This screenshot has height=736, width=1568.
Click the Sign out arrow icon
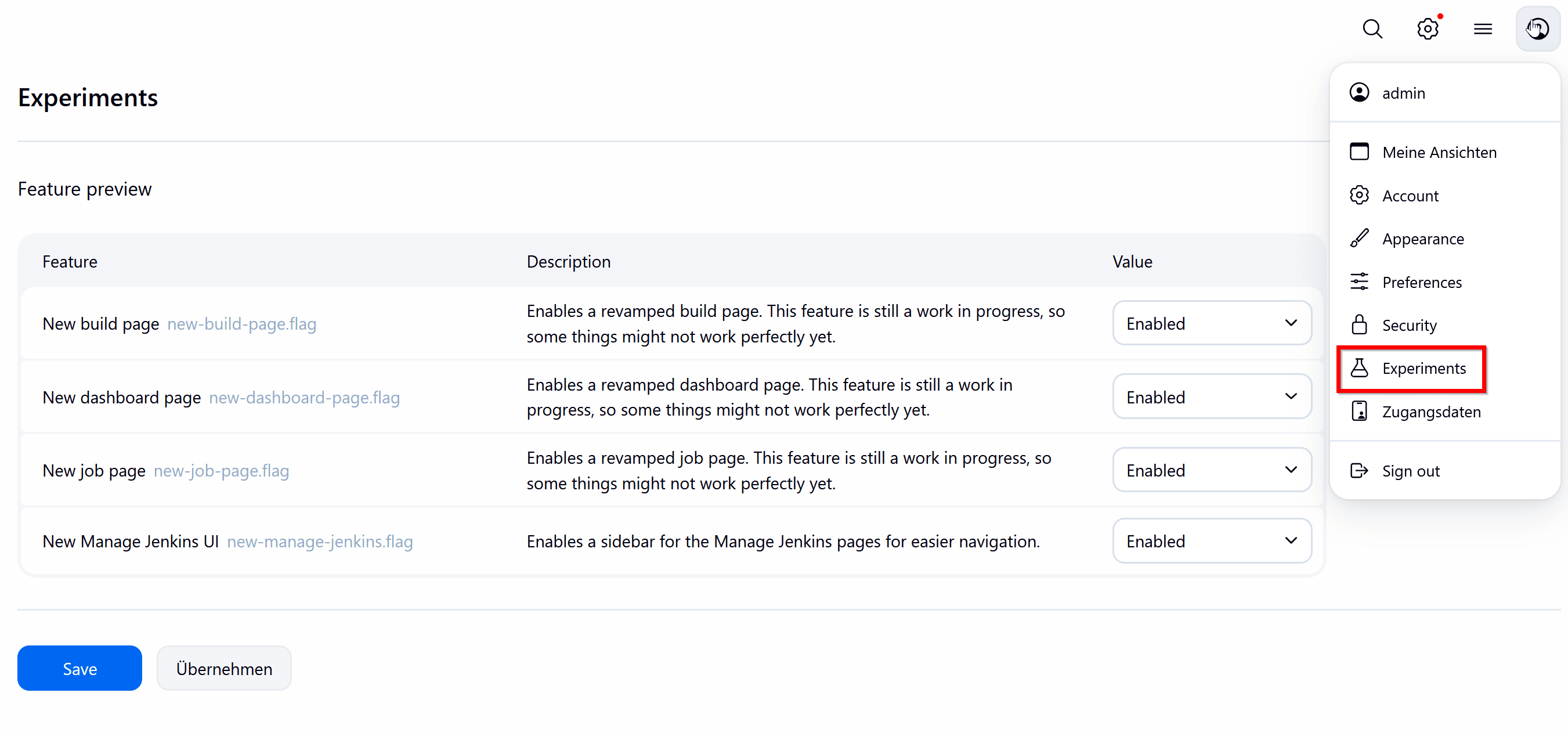coord(1360,470)
